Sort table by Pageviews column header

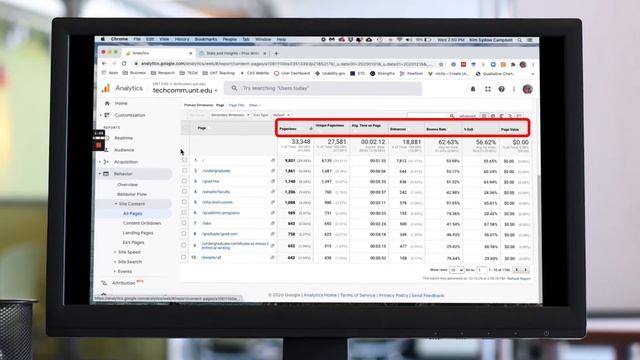pyautogui.click(x=288, y=129)
